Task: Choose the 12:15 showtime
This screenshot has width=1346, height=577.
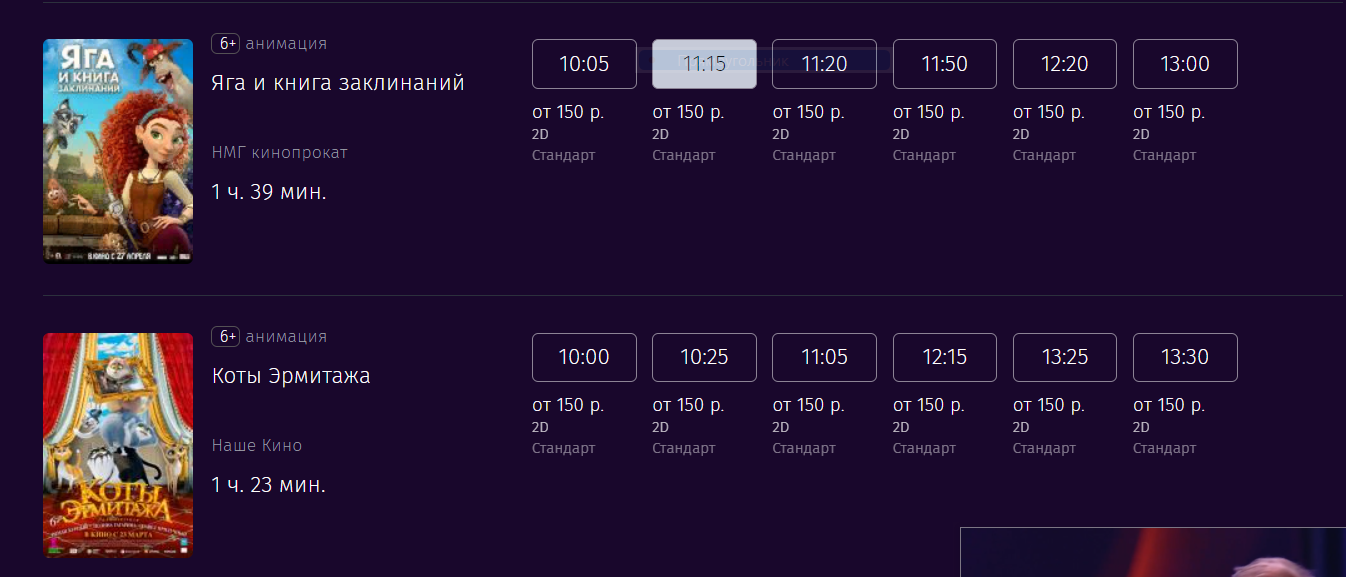Action: (945, 357)
